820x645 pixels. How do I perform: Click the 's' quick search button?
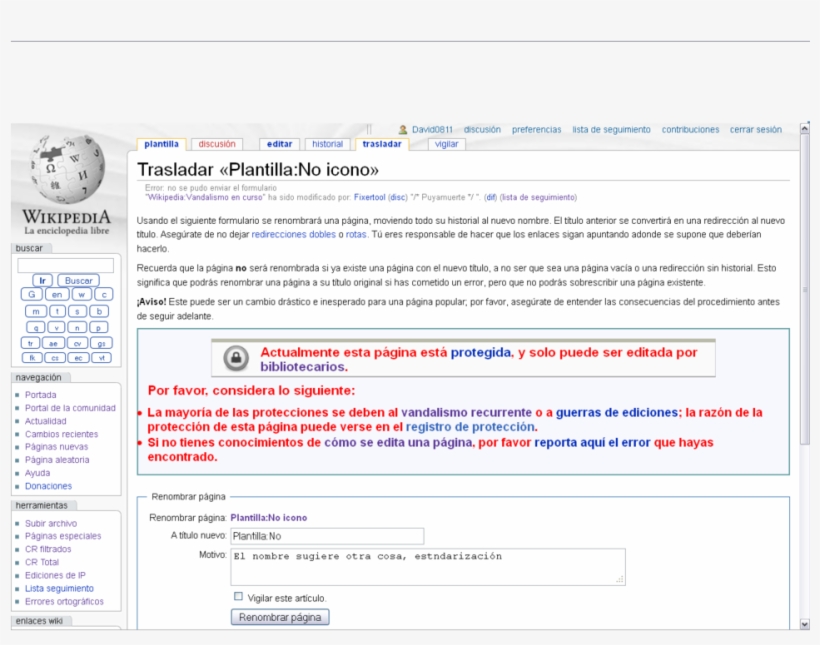point(77,311)
